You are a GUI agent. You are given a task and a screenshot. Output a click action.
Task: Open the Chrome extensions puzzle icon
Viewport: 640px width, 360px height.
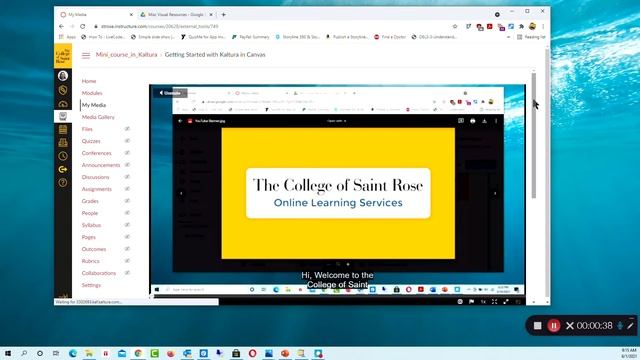pos(521,26)
